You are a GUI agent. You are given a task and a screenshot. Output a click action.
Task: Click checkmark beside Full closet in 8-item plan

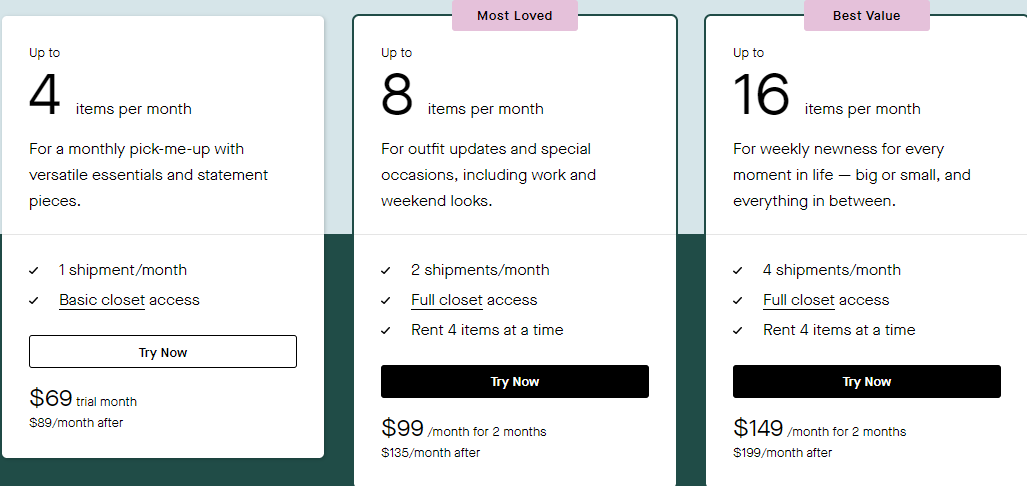click(386, 300)
